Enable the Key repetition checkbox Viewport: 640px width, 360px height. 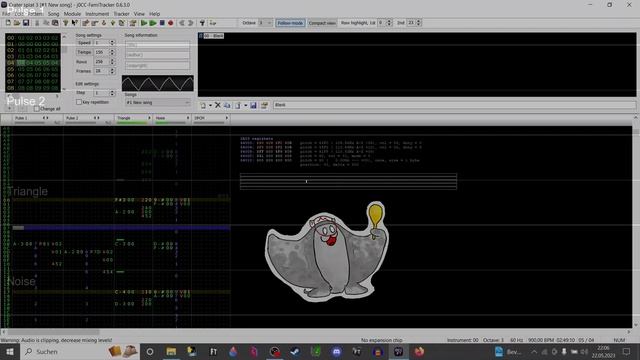[79, 102]
